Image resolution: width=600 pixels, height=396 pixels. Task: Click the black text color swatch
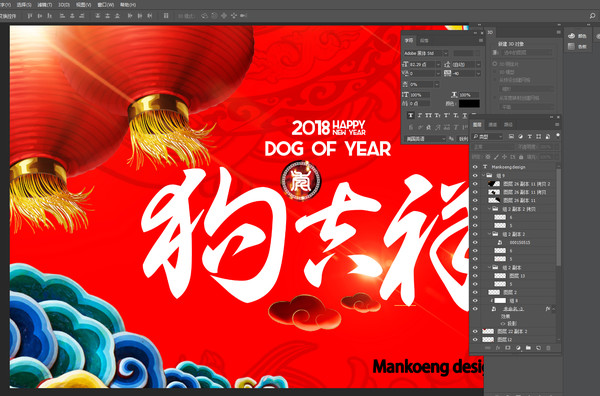coord(469,103)
